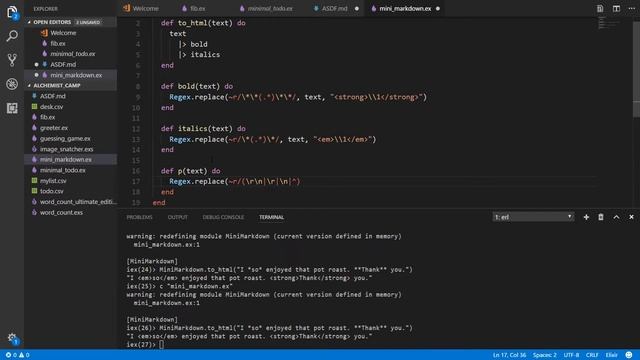Click the Elixir language mode status entry

pyautogui.click(x=611, y=355)
